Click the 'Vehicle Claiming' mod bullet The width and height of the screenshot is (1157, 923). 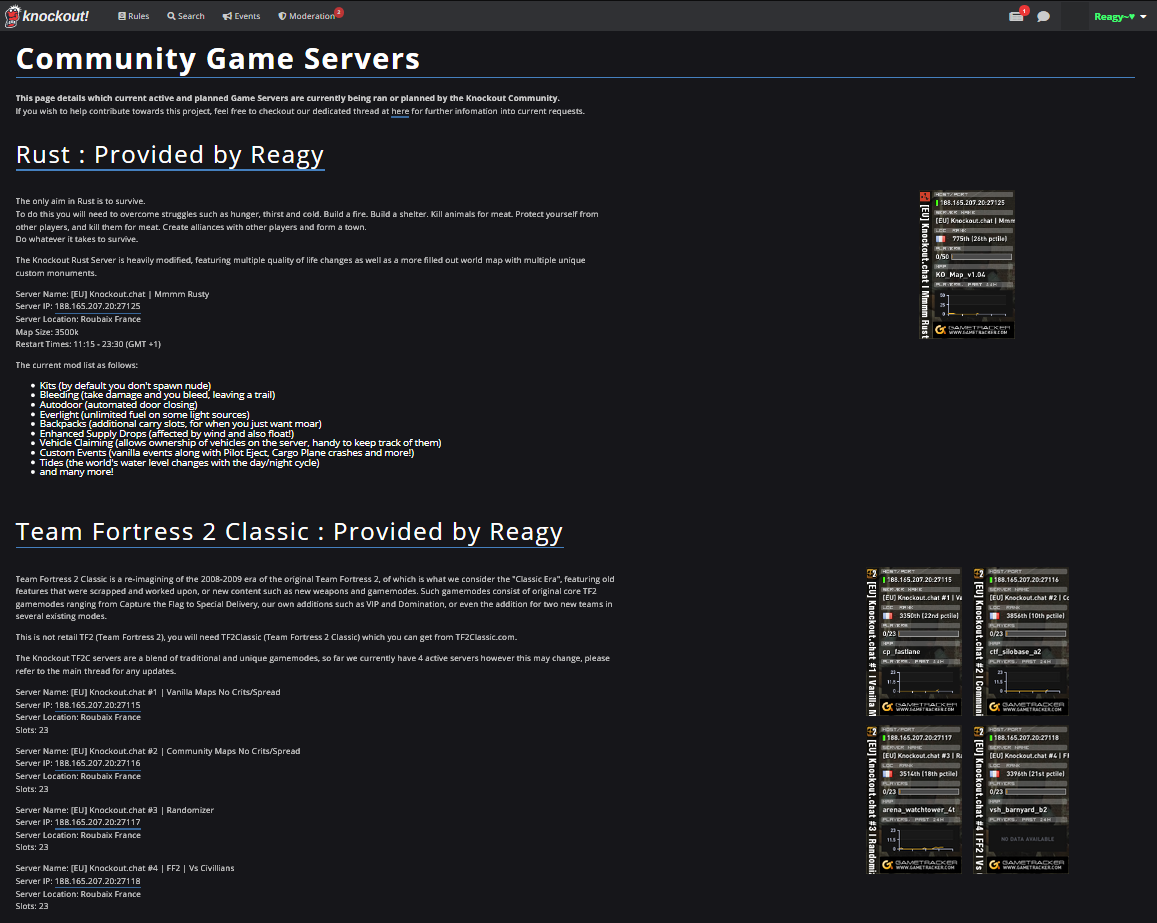pos(241,443)
